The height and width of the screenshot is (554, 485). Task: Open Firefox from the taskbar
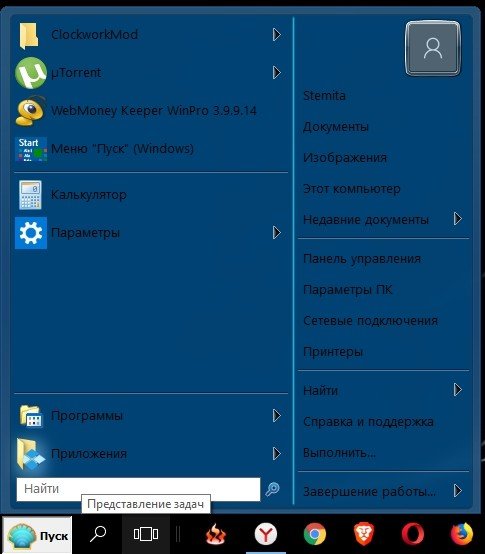tap(462, 534)
